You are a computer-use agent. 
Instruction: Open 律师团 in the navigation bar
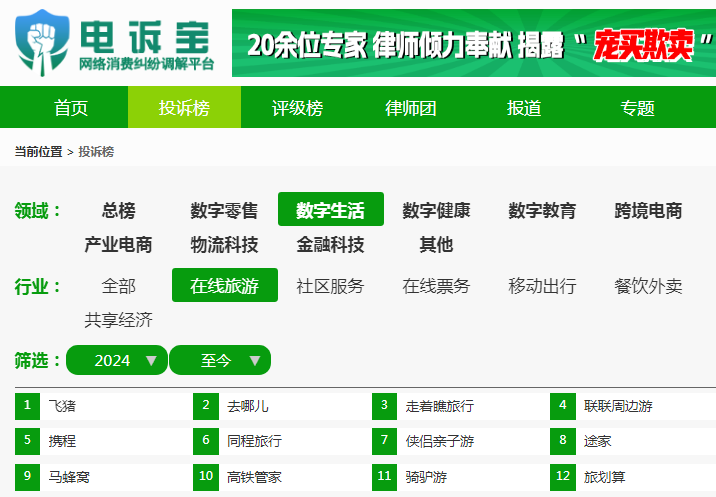[411, 108]
